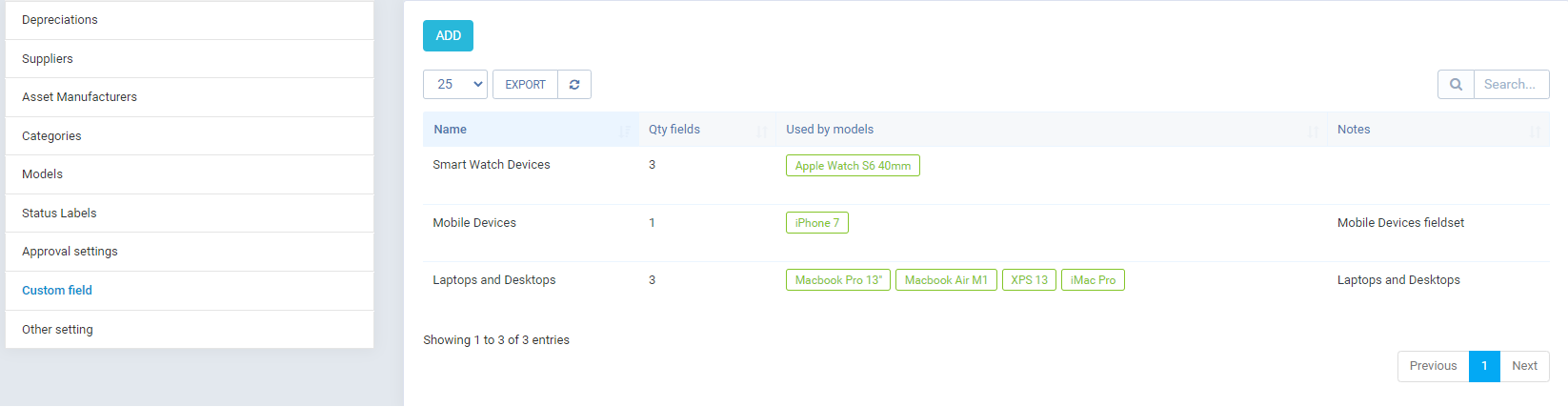The width and height of the screenshot is (1568, 407).
Task: Open the Suppliers settings section
Action: 48,59
